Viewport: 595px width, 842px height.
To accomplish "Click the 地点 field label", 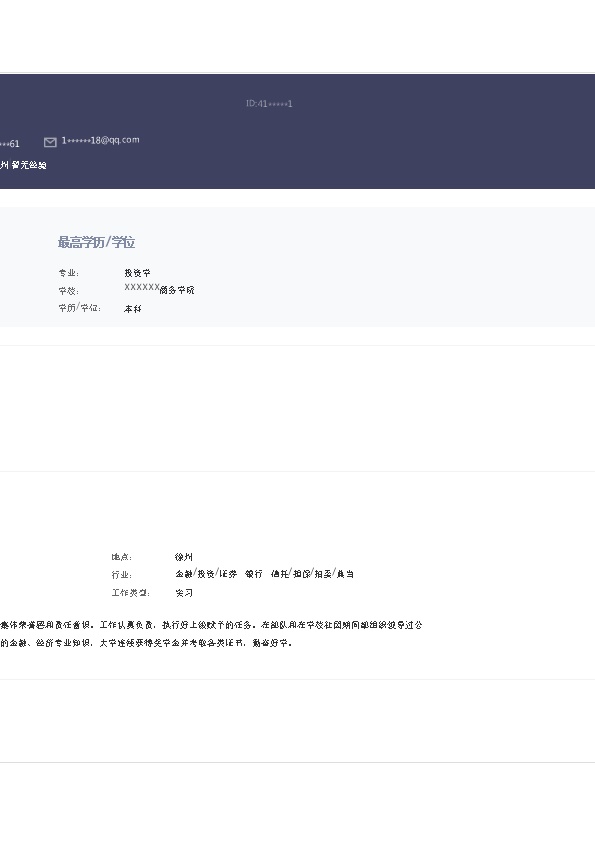I will click(122, 557).
